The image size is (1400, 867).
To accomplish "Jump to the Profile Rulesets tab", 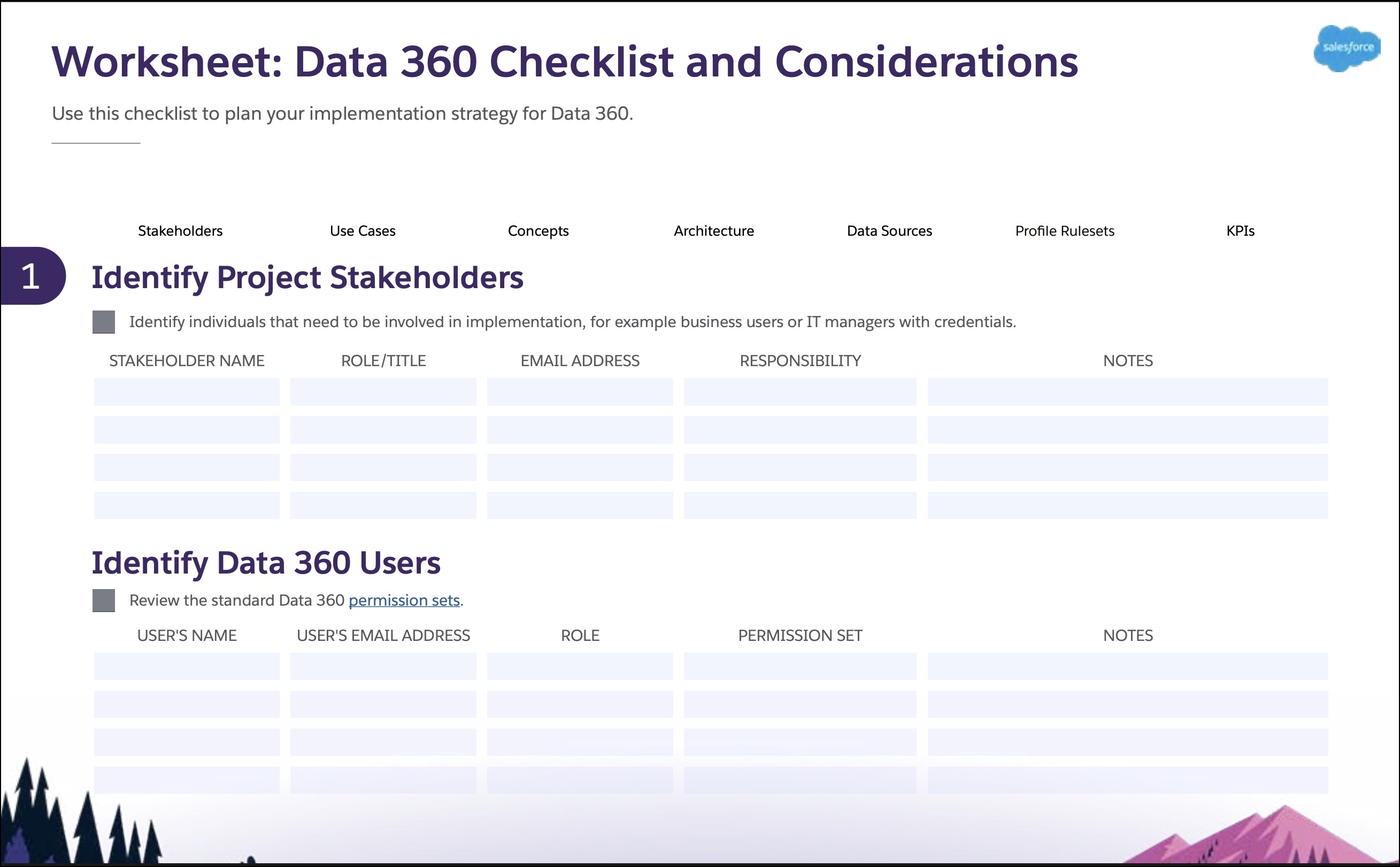I will click(x=1065, y=231).
